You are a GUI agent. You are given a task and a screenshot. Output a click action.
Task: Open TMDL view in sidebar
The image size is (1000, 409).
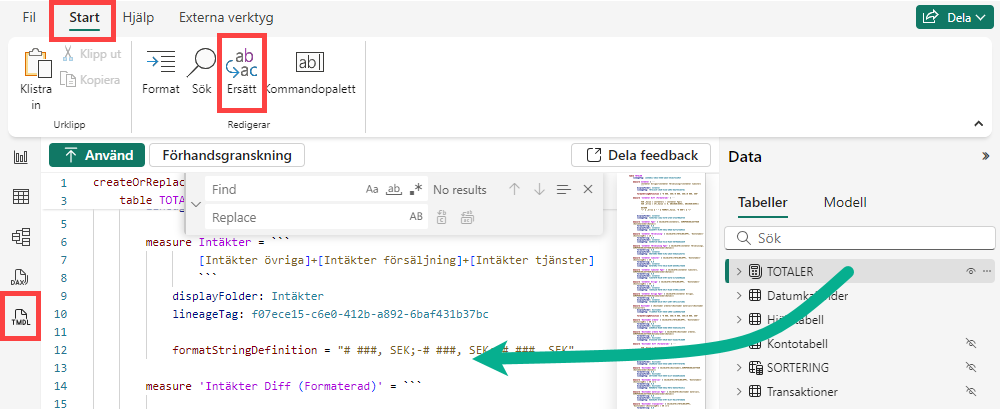(21, 316)
